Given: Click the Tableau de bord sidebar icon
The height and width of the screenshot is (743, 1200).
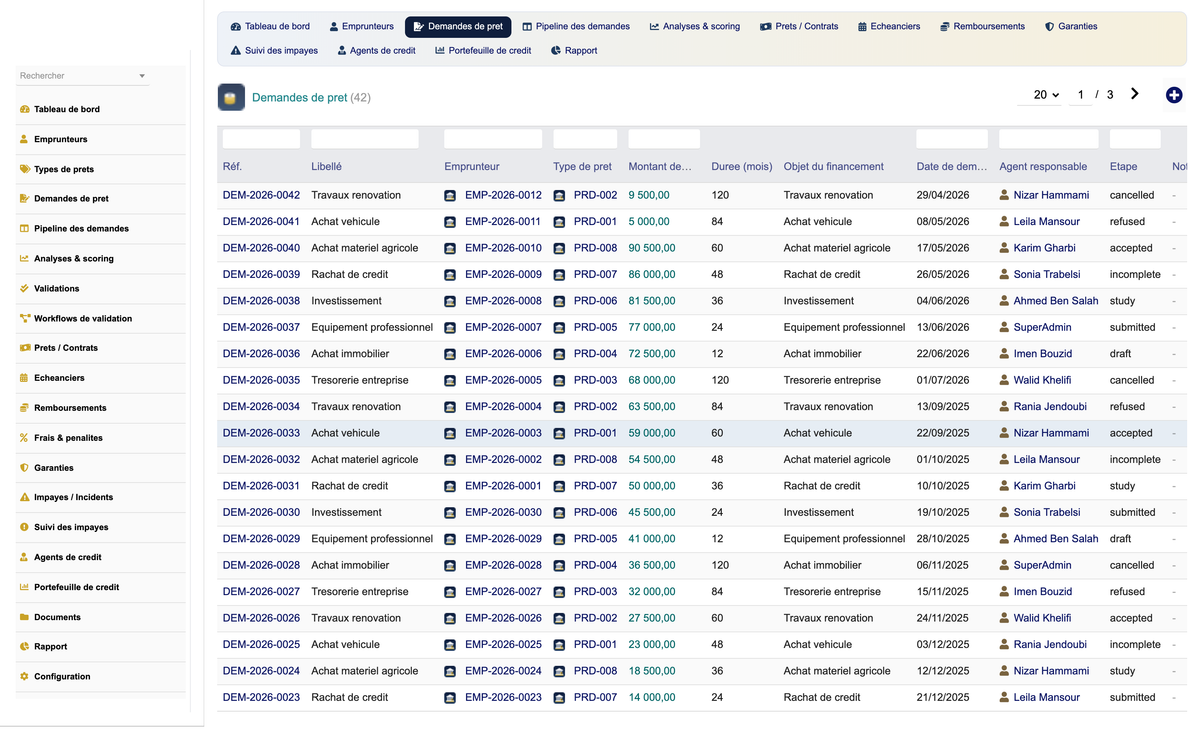Looking at the screenshot, I should tap(24, 109).
